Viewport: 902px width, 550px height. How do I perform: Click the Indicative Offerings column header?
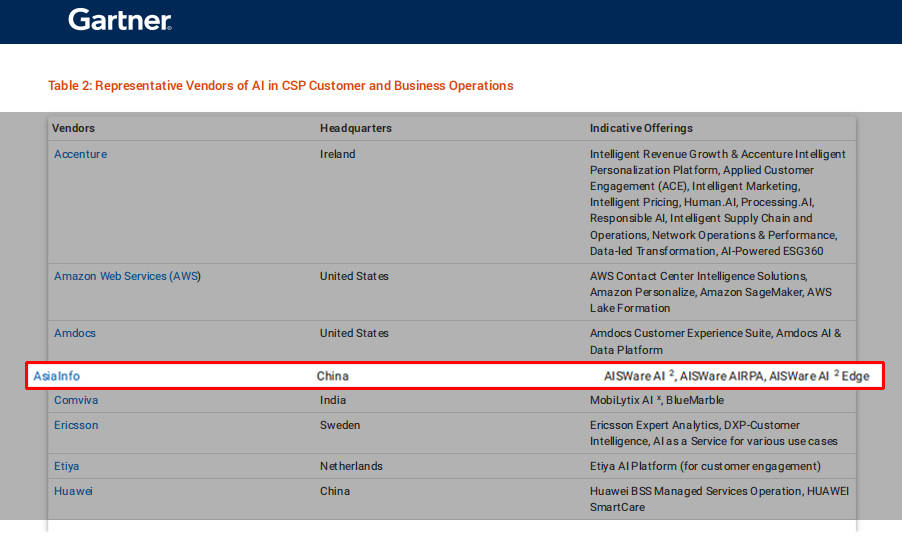pos(640,128)
